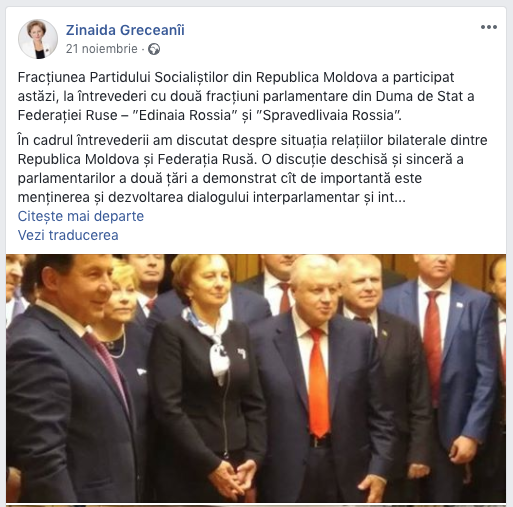
Task: Open Zinaida Greceanîi's round profile picture
Action: [38, 39]
